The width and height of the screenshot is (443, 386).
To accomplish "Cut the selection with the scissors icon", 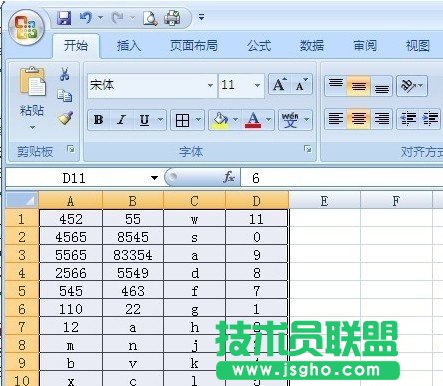I will tap(65, 74).
